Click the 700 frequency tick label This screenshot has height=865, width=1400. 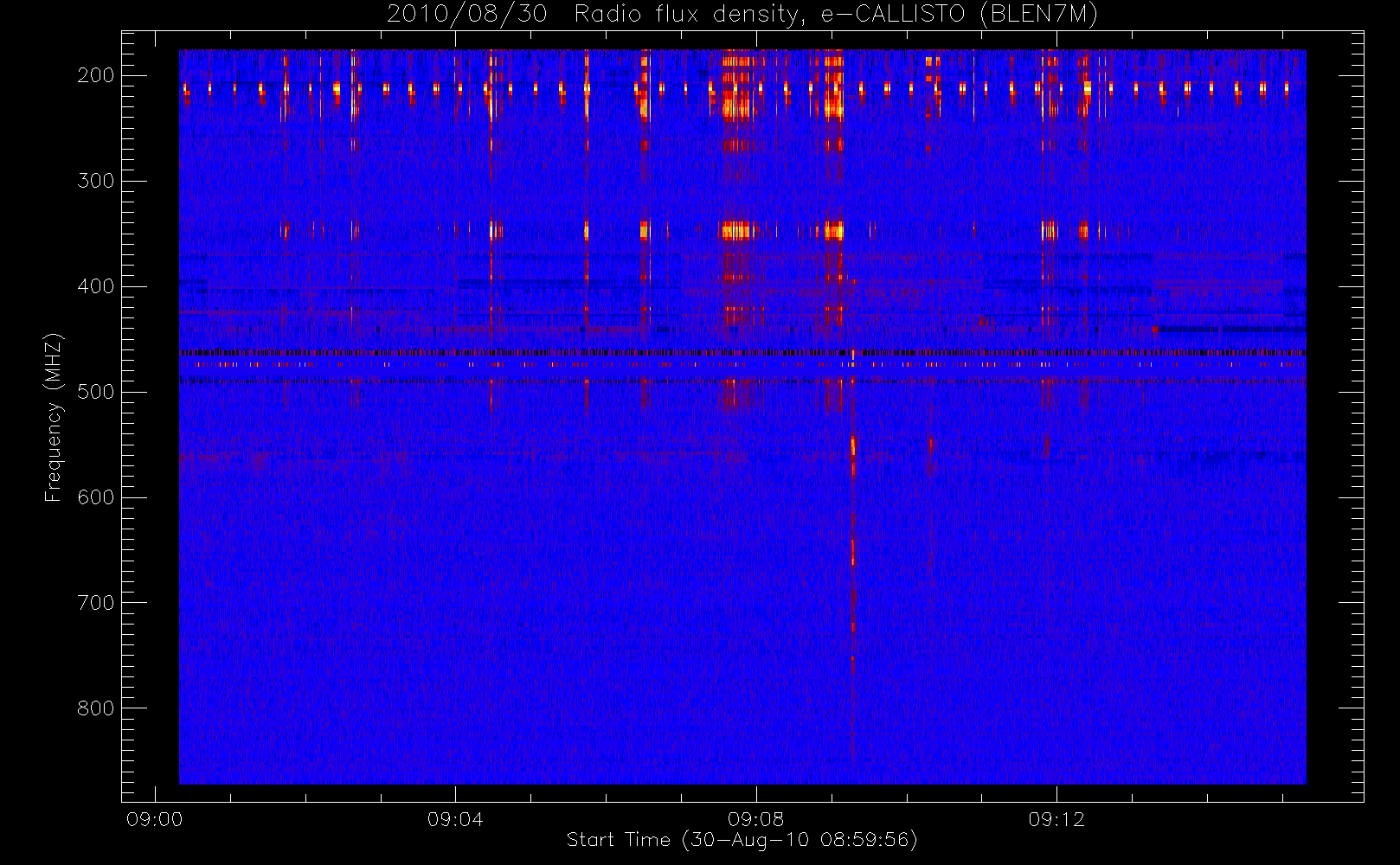pos(96,603)
